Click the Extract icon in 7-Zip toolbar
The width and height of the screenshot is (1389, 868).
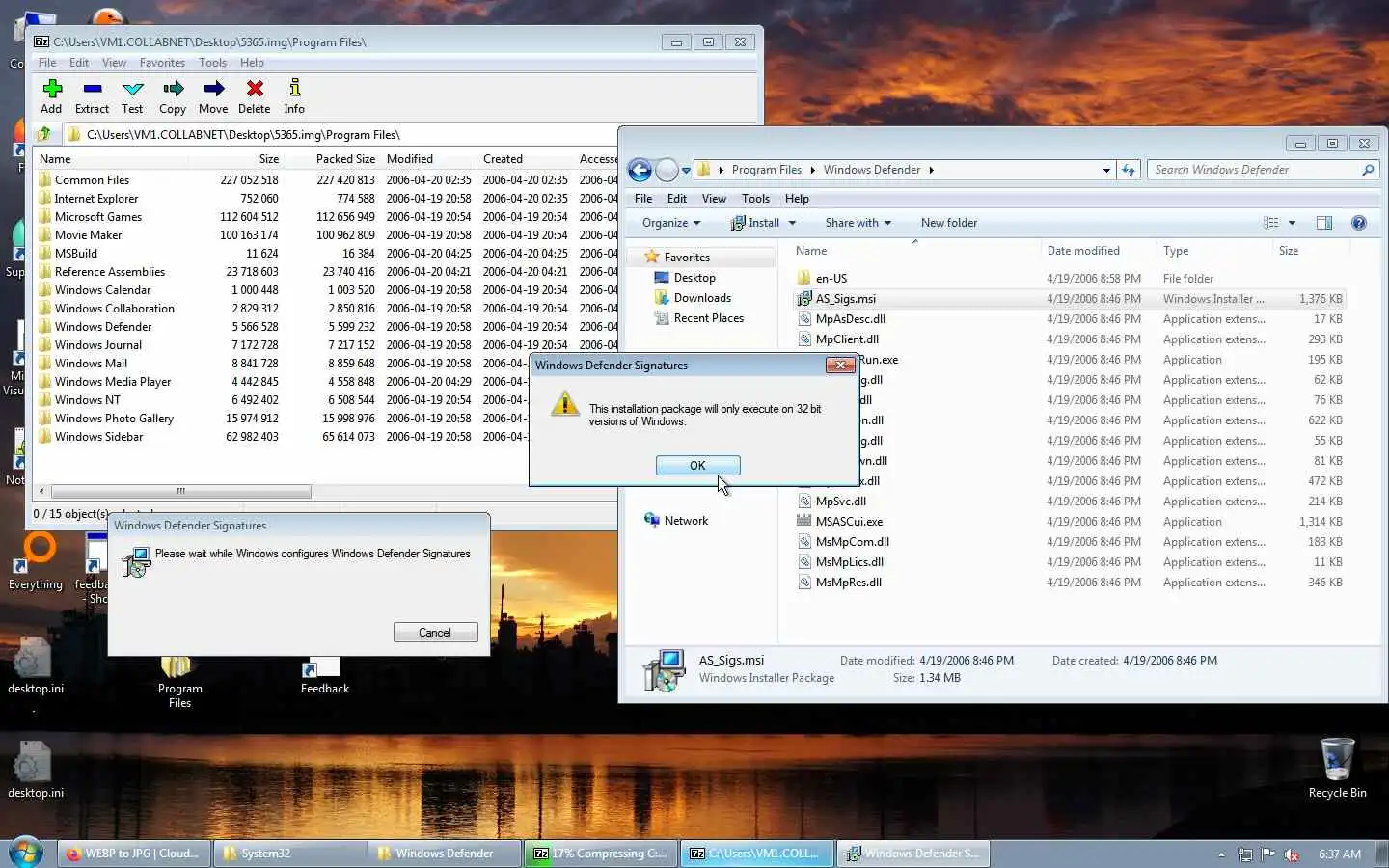pyautogui.click(x=93, y=89)
